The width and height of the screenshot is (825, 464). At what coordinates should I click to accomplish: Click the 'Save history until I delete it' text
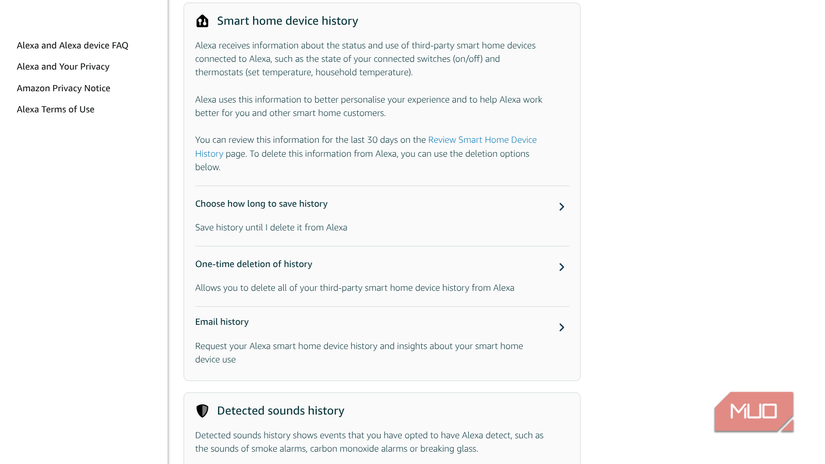[x=271, y=228]
